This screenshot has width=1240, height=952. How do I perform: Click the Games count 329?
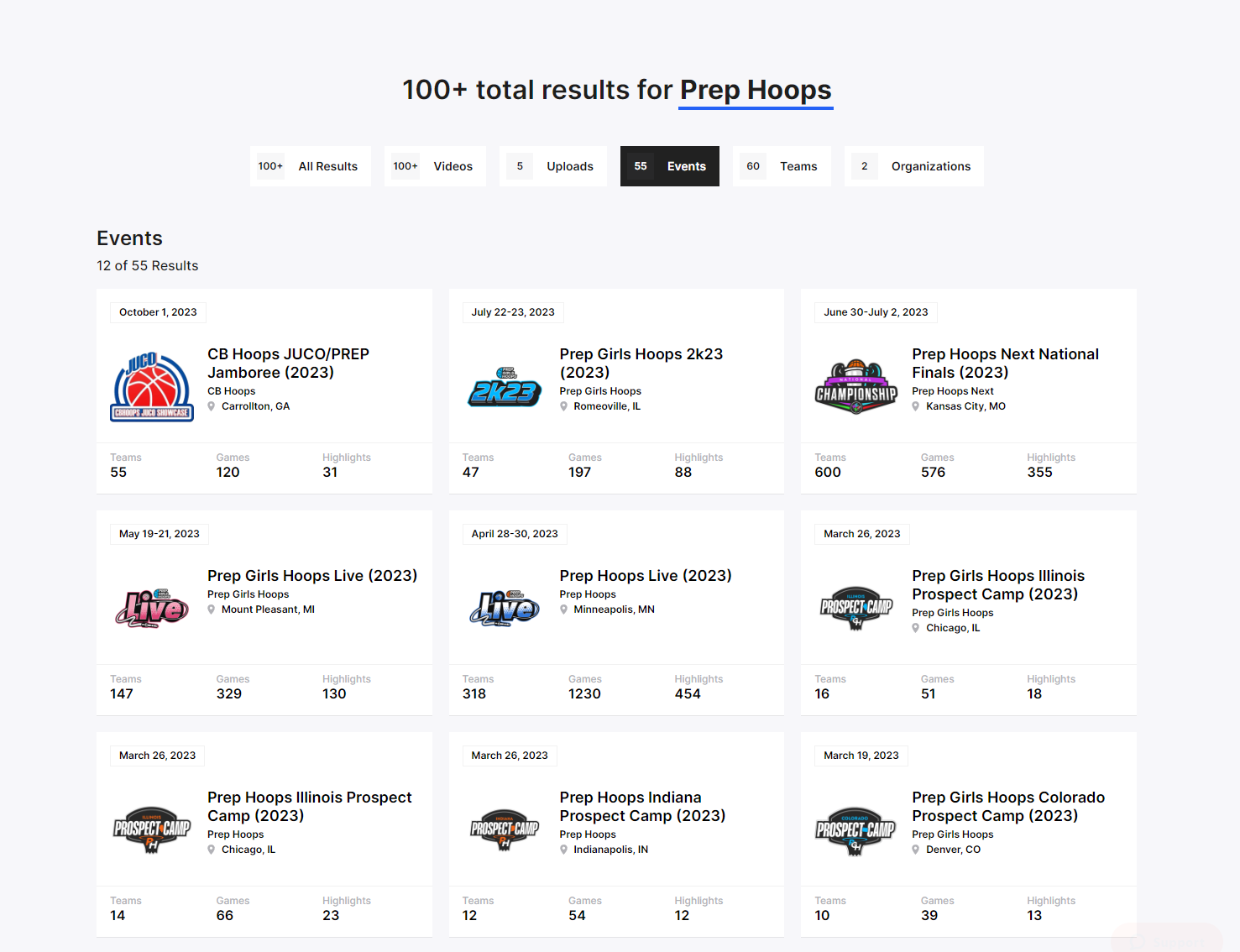pos(229,694)
